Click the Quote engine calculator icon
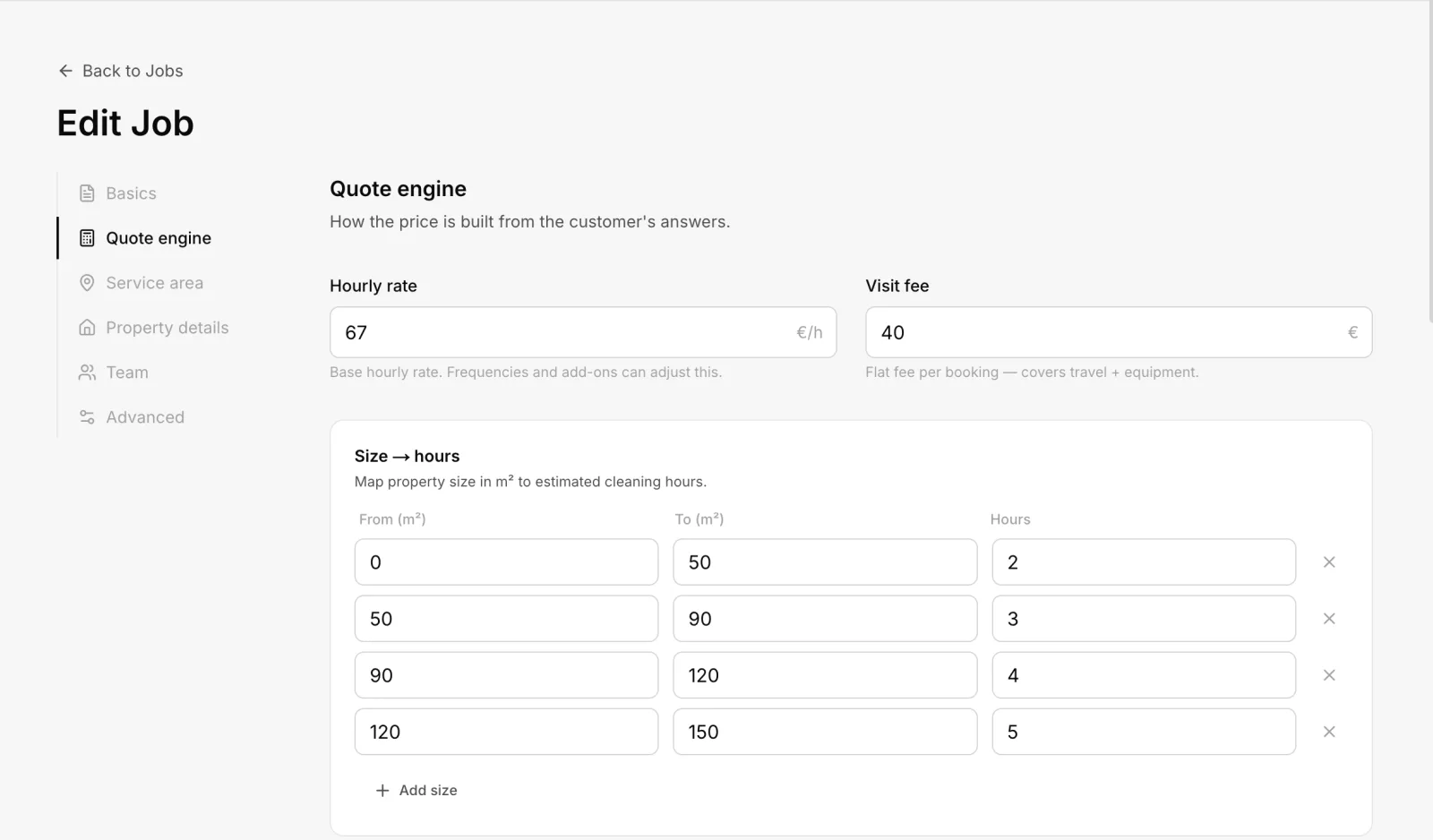1433x840 pixels. tap(87, 238)
